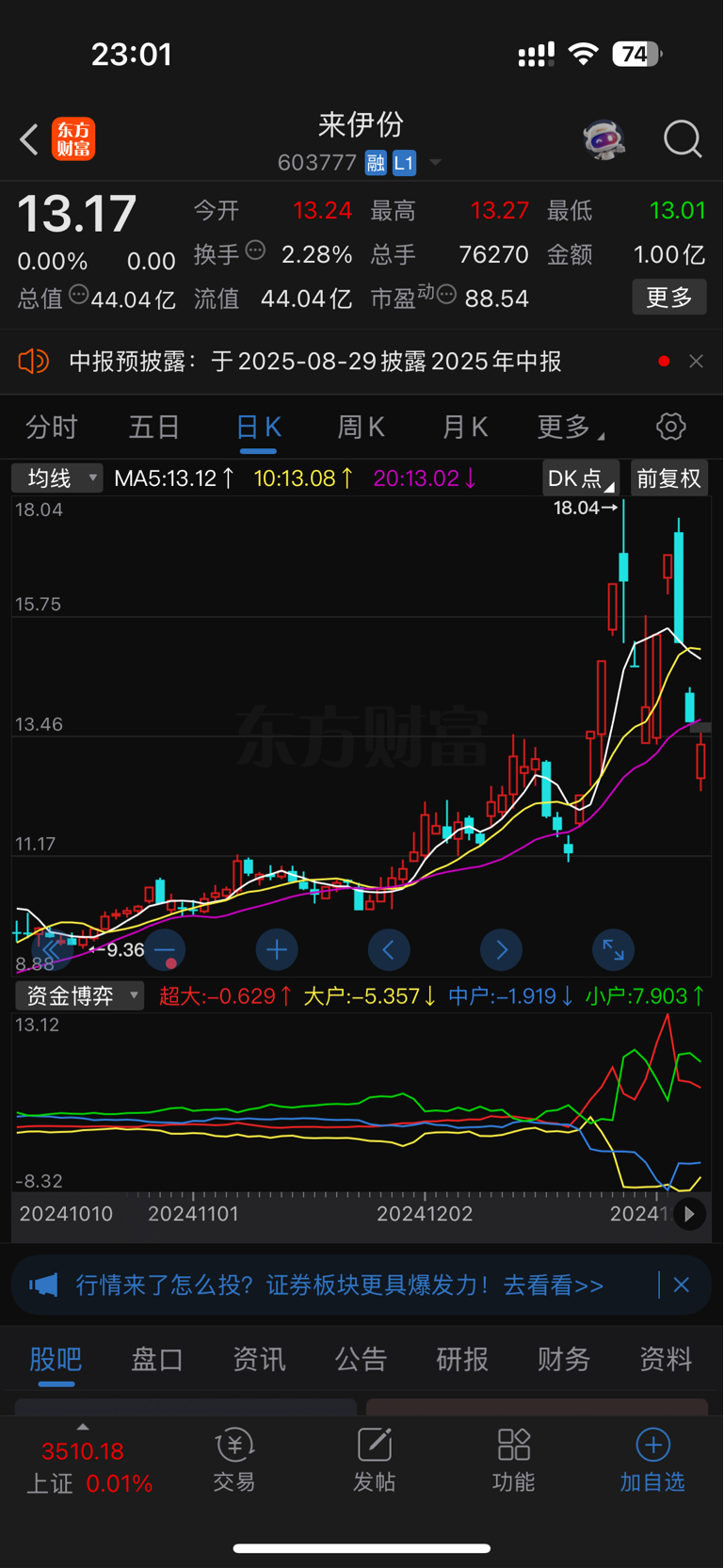Tap the 总值 info circle icon
Image resolution: width=724 pixels, height=1568 pixels.
point(79,295)
